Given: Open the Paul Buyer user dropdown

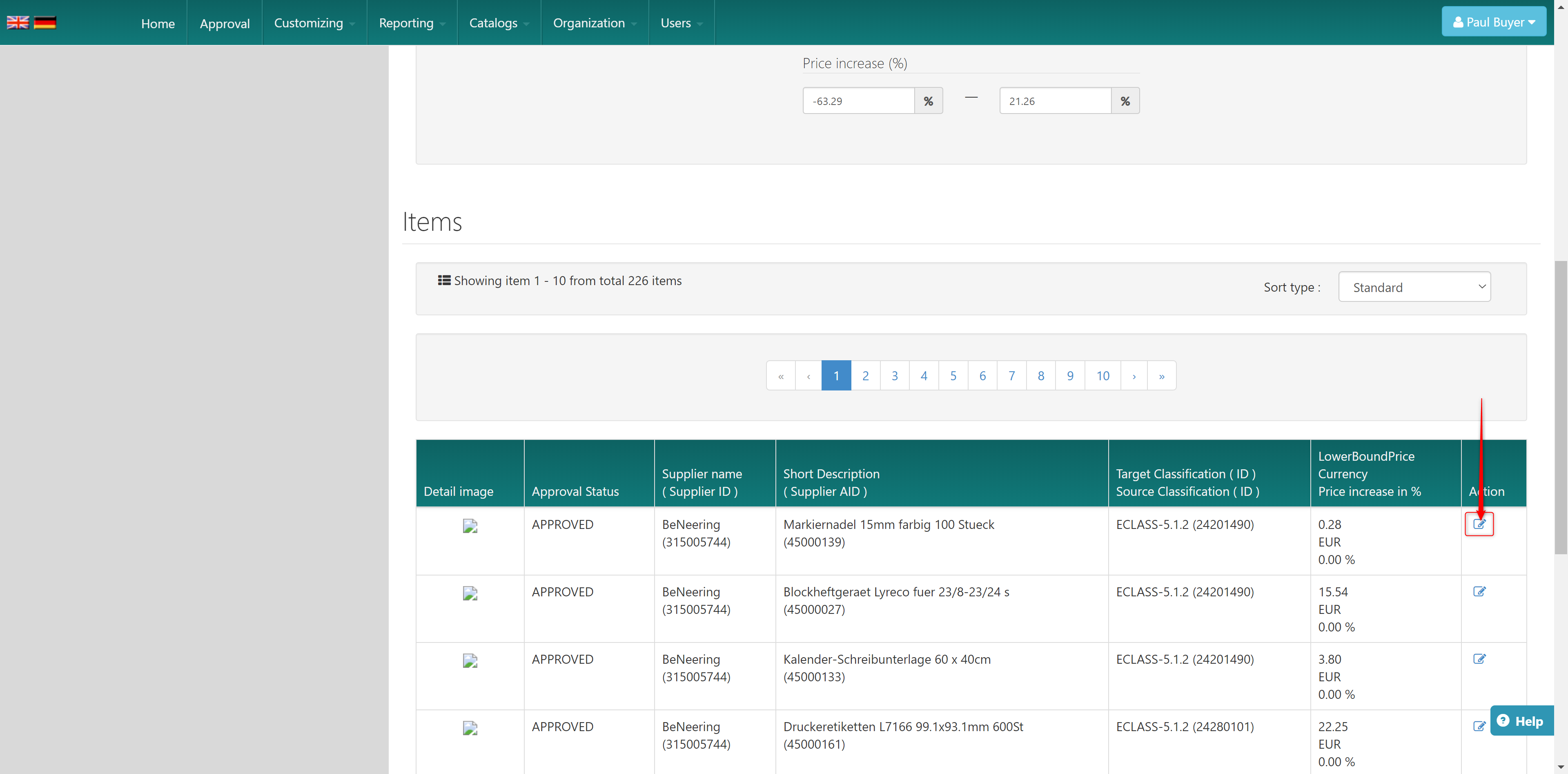Looking at the screenshot, I should pos(1493,22).
